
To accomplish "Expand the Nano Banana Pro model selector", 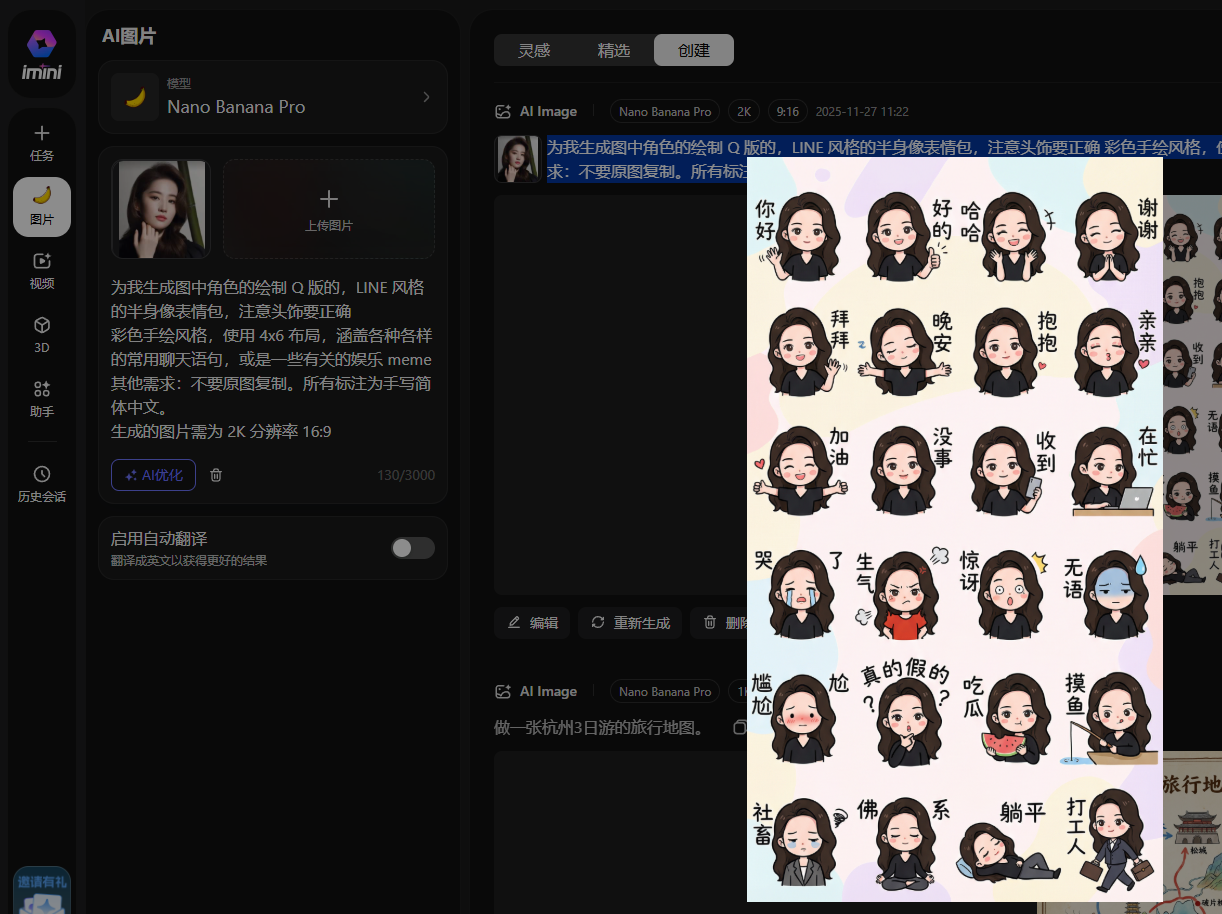I will coord(272,97).
